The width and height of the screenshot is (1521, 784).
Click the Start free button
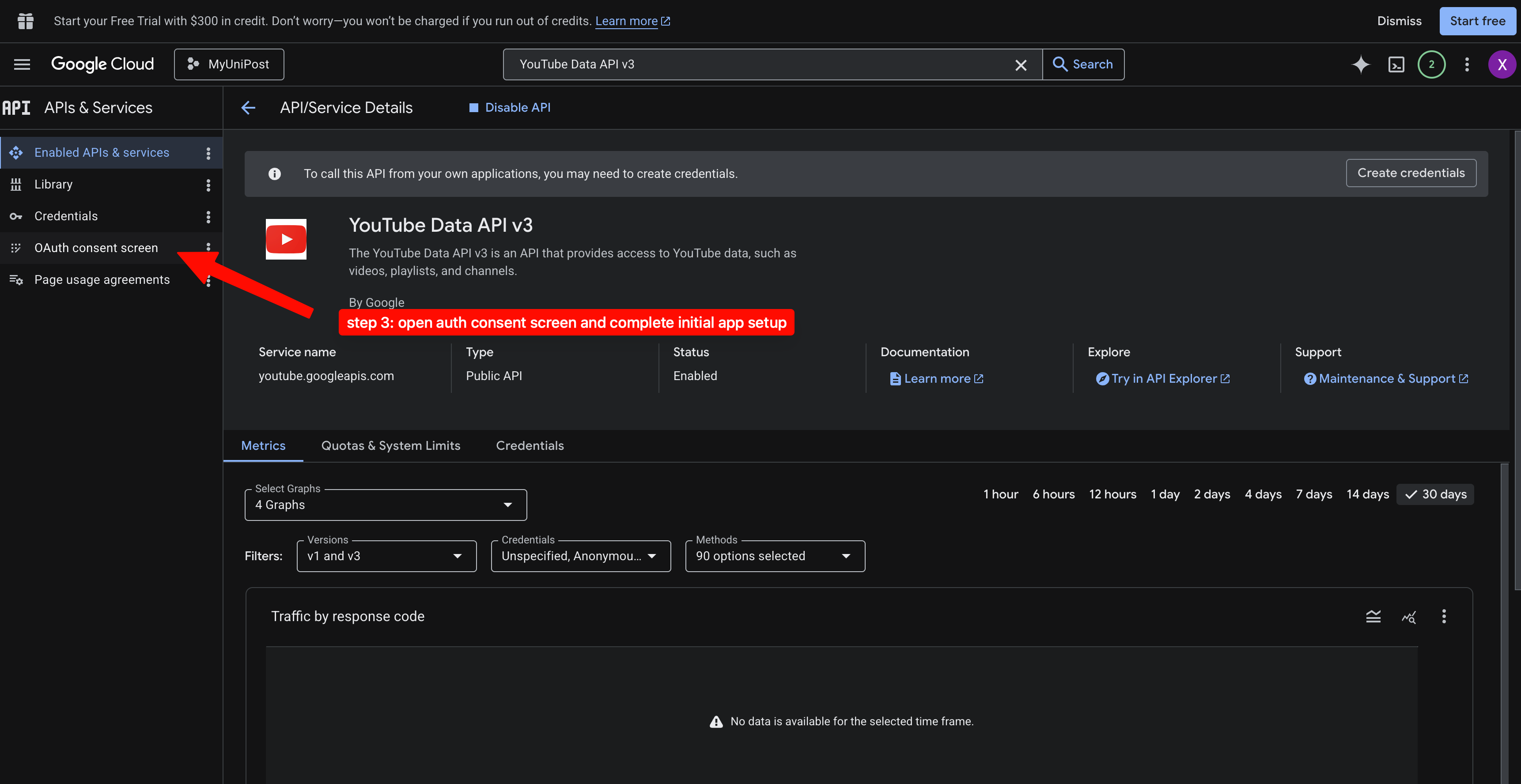coord(1477,21)
